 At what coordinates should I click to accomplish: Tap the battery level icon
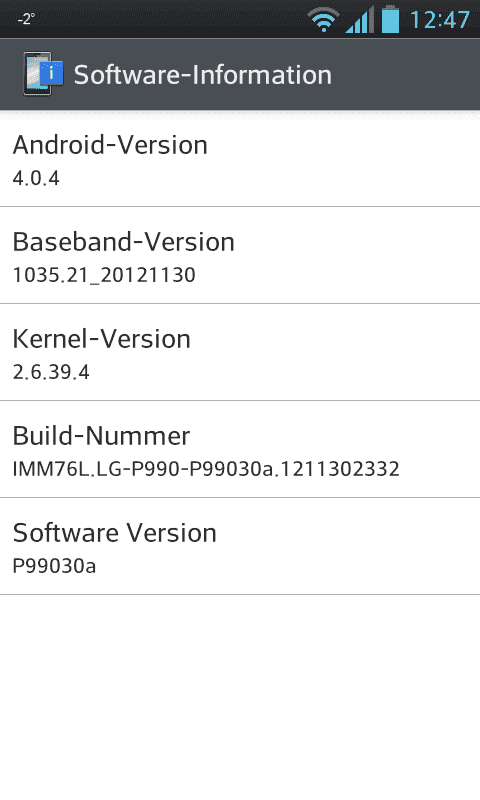click(x=390, y=19)
